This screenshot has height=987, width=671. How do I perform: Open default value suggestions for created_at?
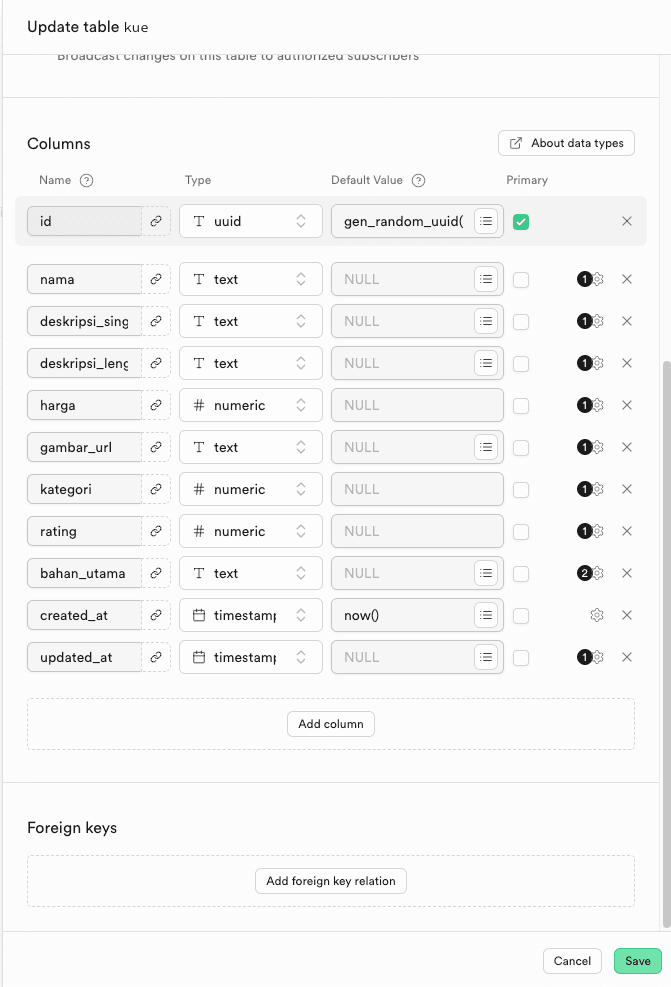coord(486,615)
